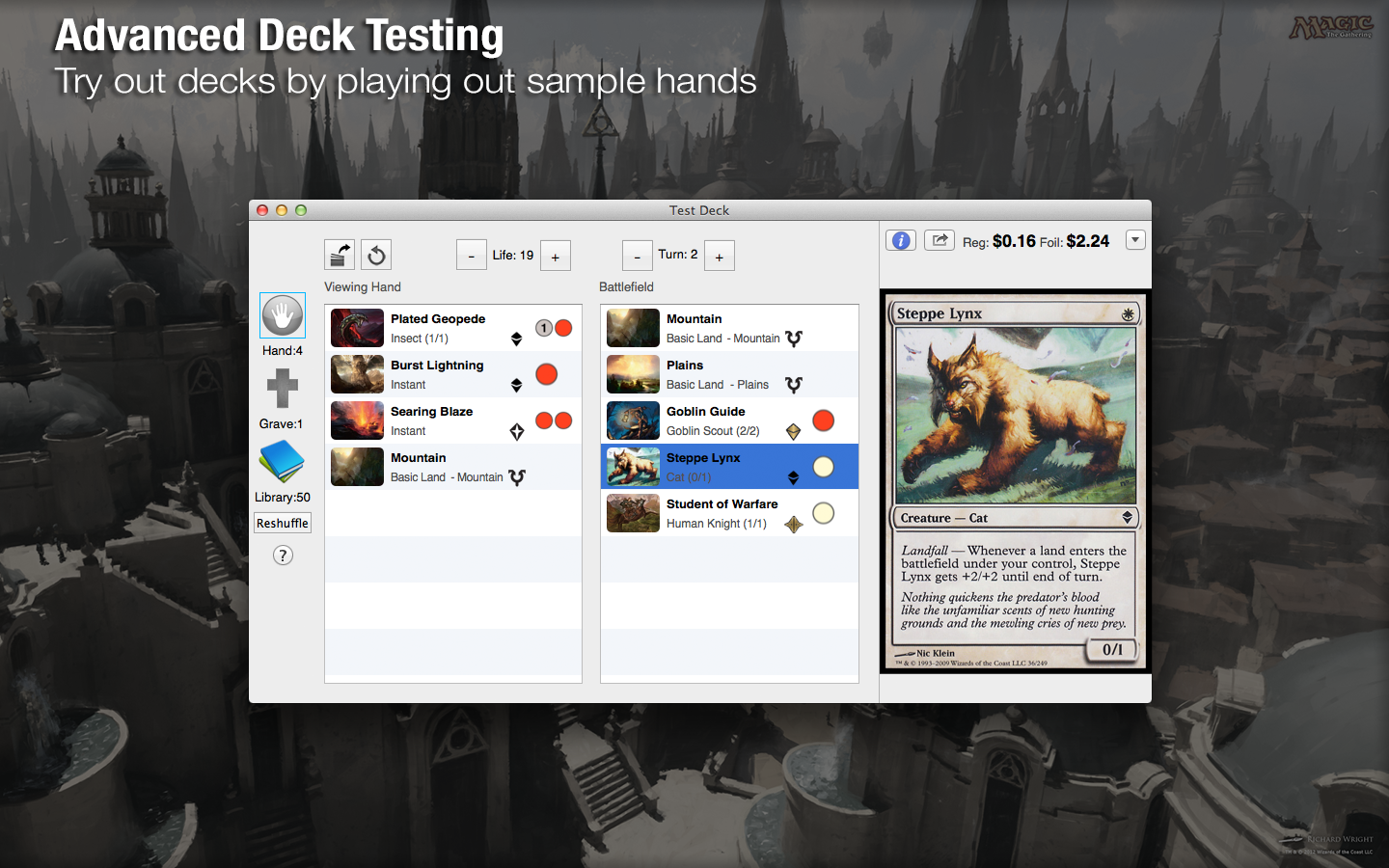The height and width of the screenshot is (868, 1389).
Task: Click the "Turn: 2" counter text
Action: point(678,255)
